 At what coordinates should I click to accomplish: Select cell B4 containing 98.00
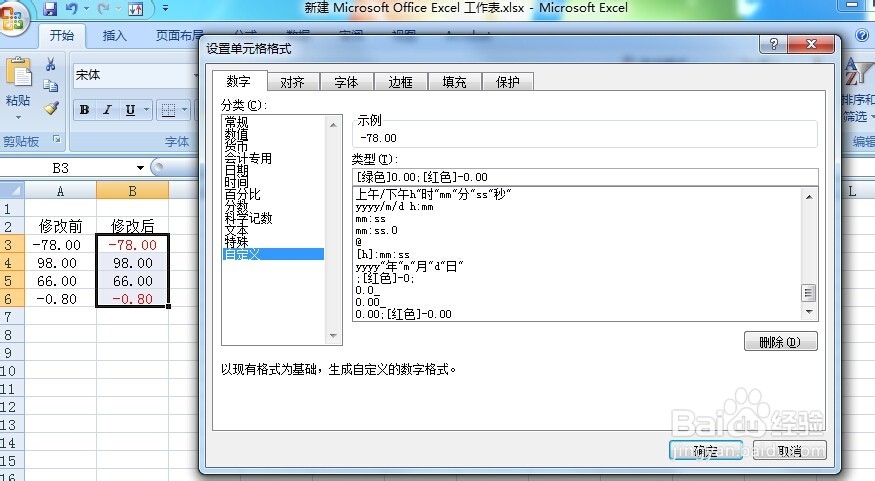point(132,263)
